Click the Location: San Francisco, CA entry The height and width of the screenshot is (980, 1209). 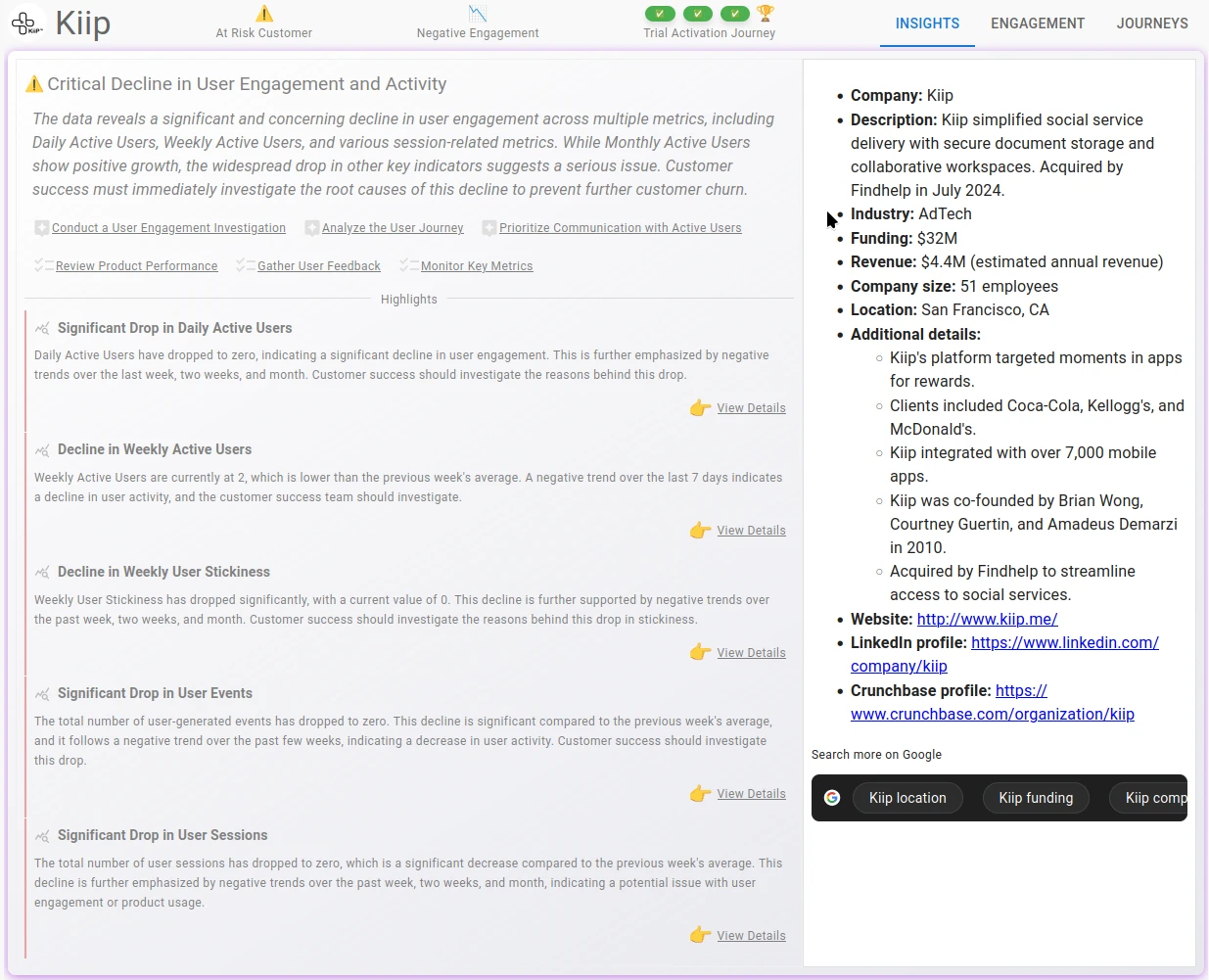coord(950,310)
